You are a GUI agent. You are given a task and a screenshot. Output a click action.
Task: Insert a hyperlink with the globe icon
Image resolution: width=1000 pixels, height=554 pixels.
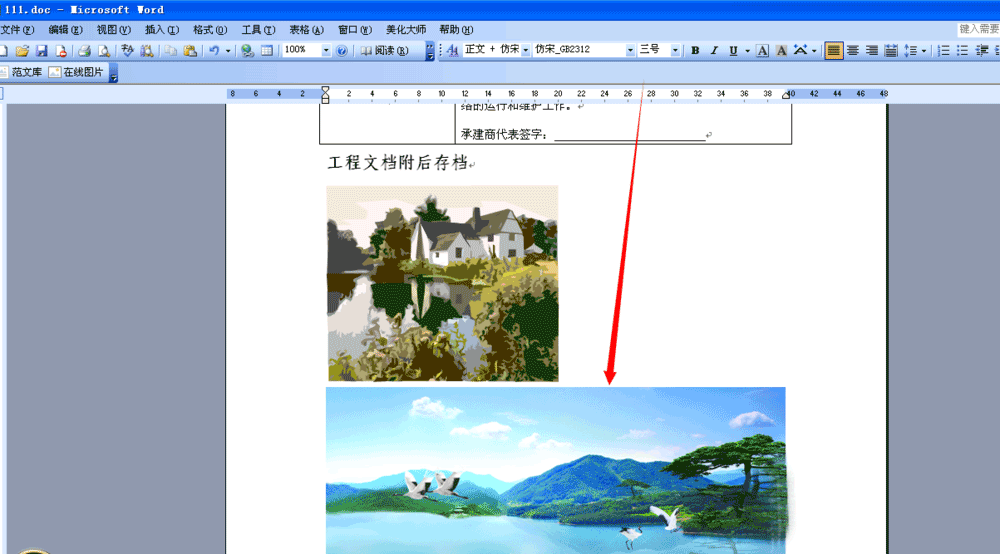click(x=247, y=50)
